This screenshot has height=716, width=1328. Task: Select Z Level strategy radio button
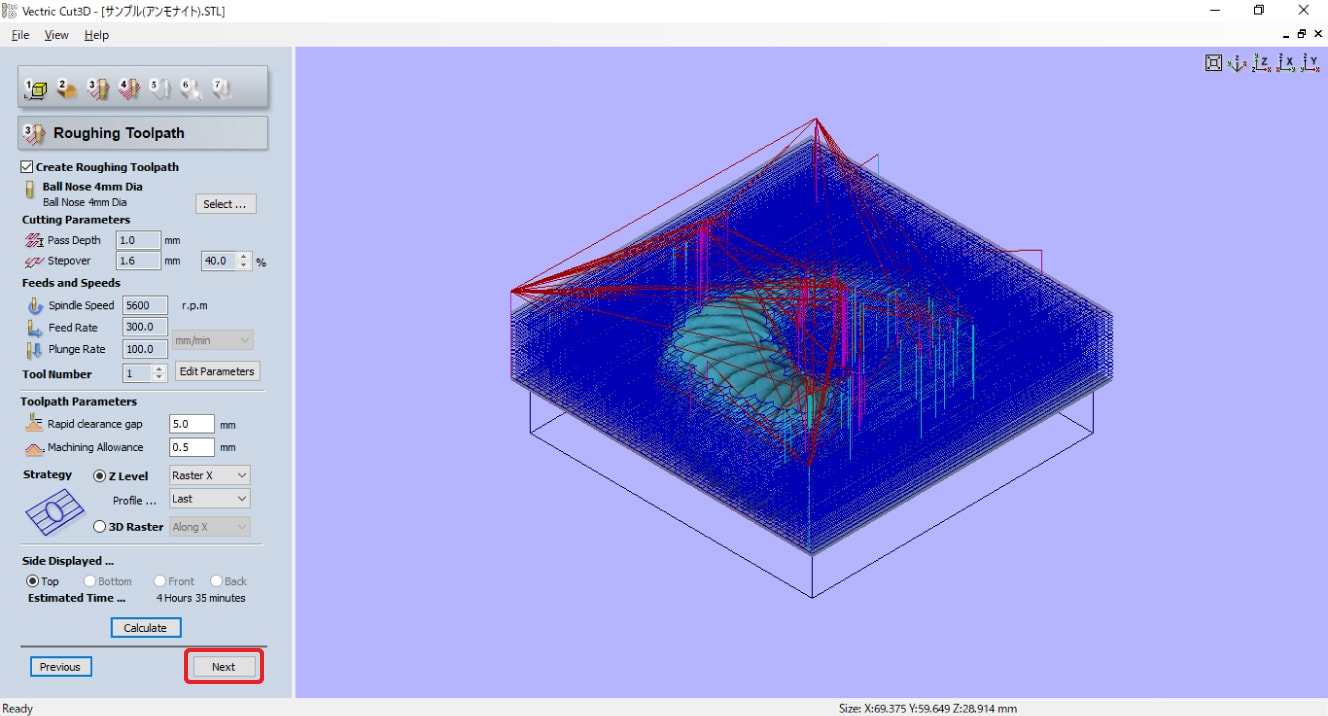(x=99, y=476)
